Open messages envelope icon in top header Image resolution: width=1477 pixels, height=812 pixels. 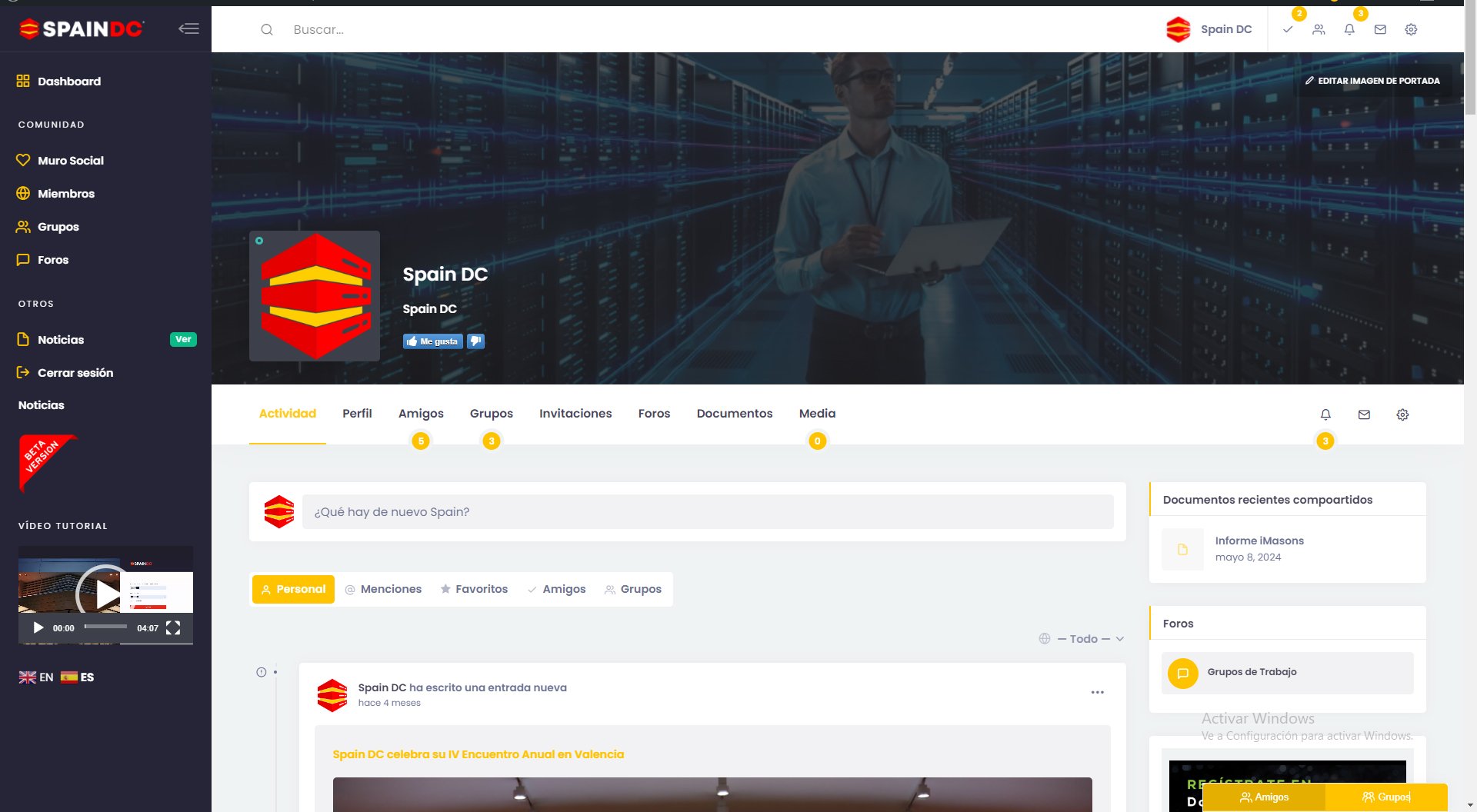point(1380,30)
